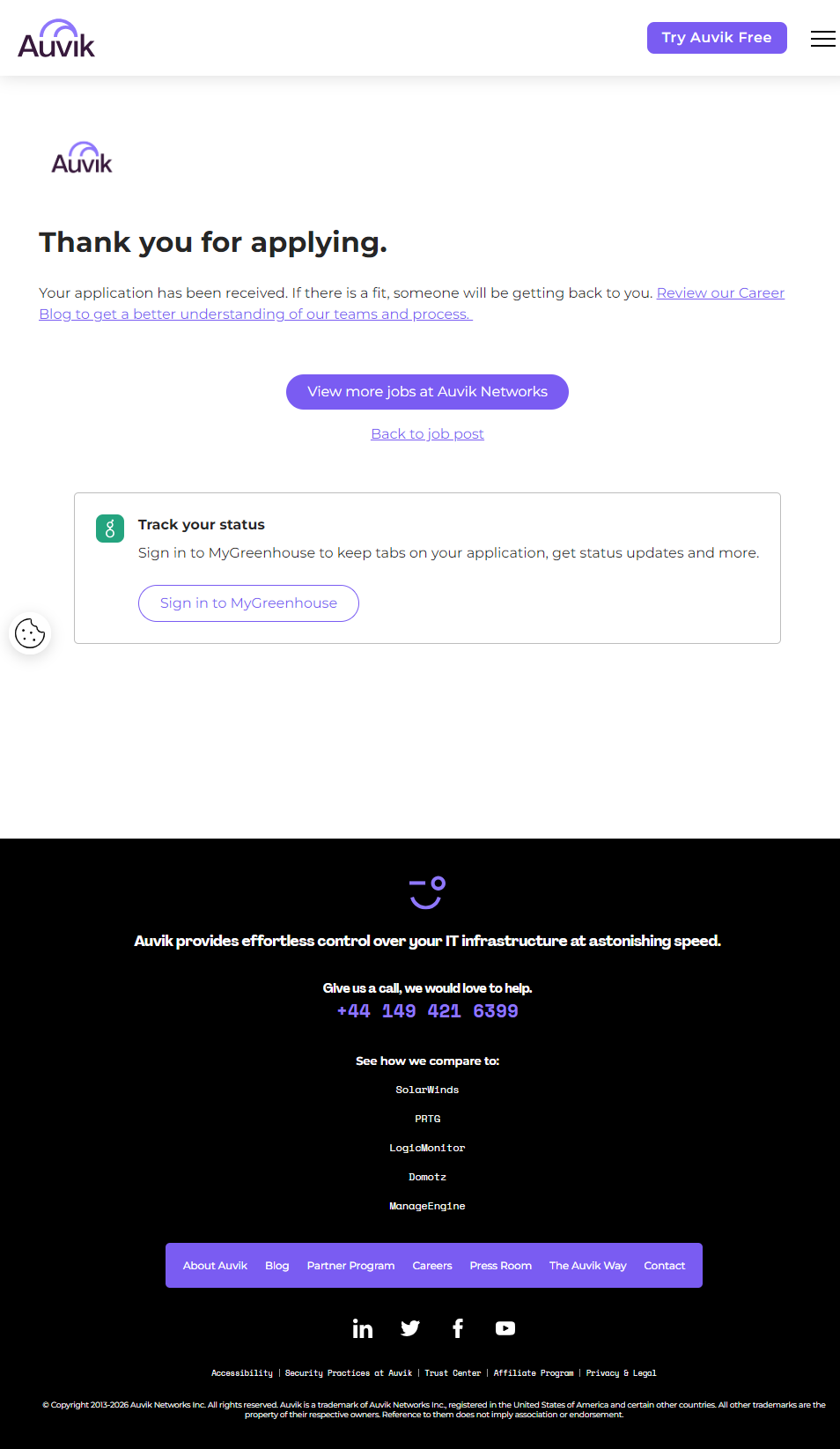View more jobs at Auvik Networks

pyautogui.click(x=427, y=392)
